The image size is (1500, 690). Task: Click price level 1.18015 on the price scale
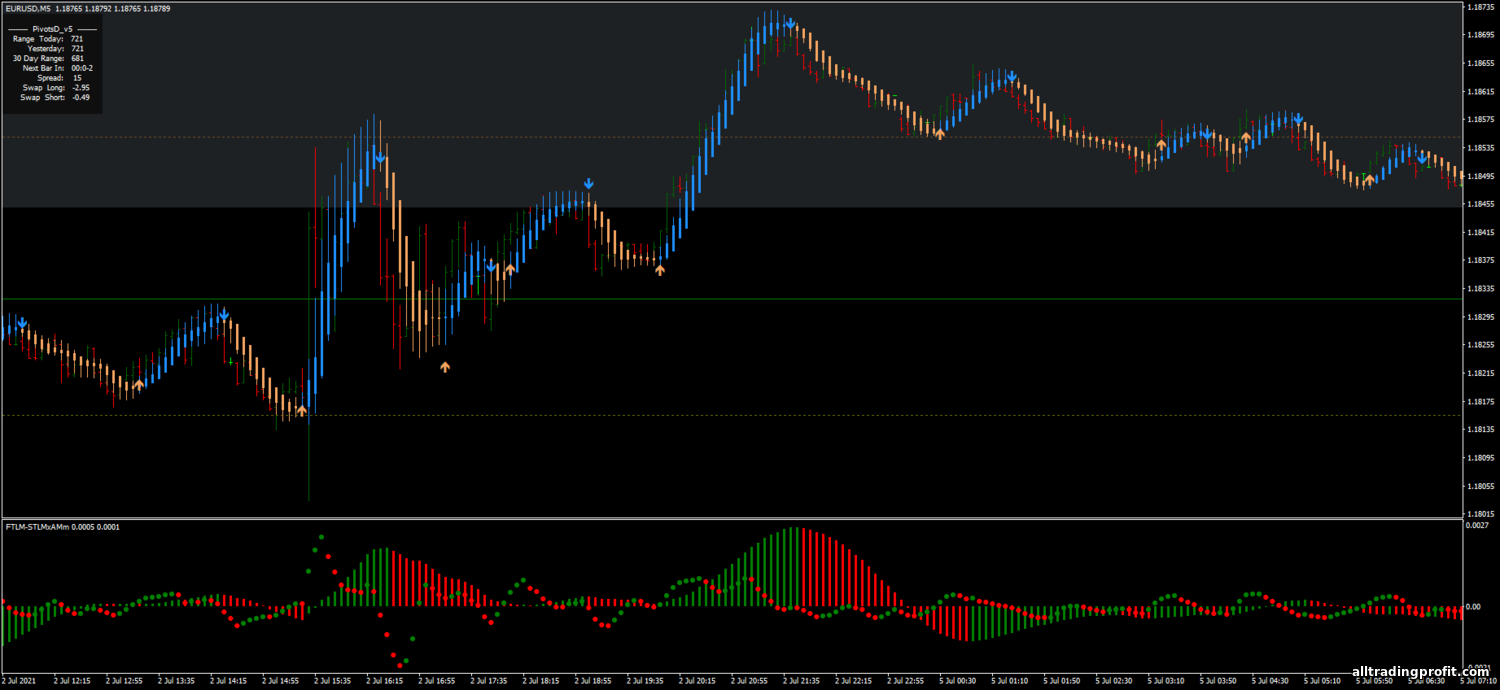1481,514
